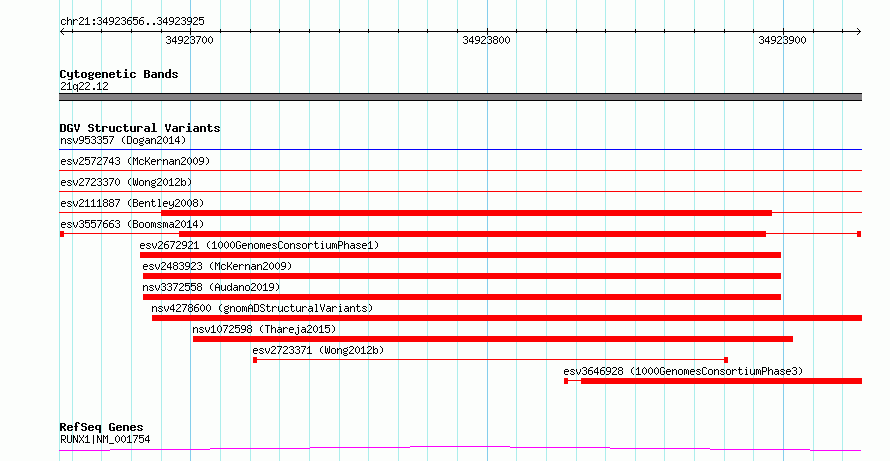Click the right end marker of esv3557663
890x461 pixels.
(x=859, y=234)
